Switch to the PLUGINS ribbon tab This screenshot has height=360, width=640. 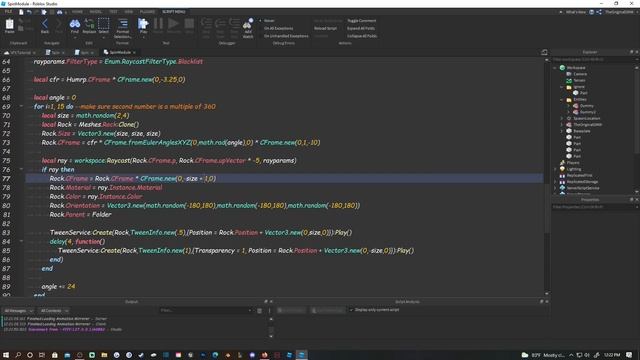point(147,12)
